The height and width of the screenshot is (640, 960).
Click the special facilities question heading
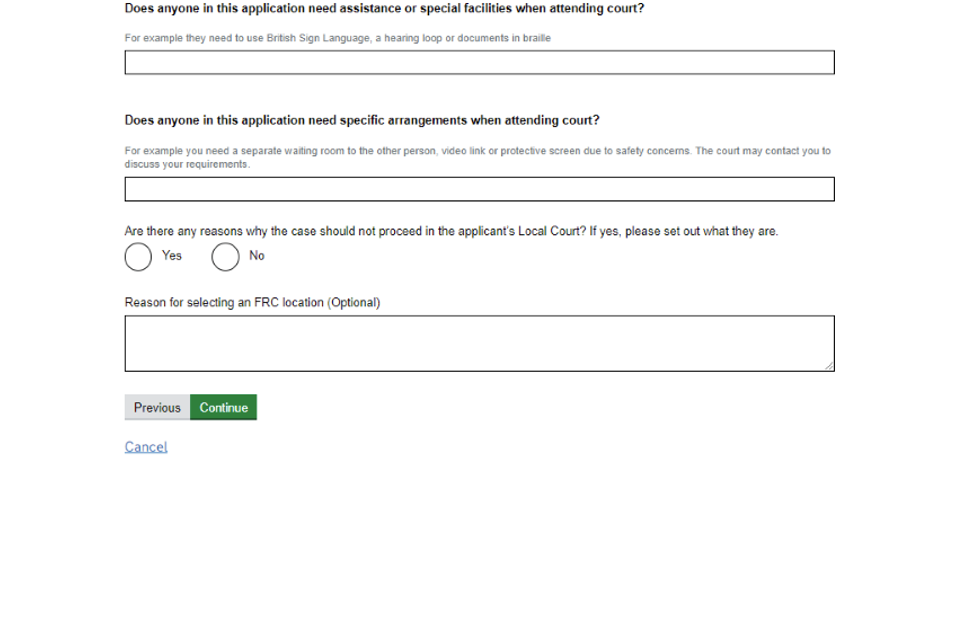[x=384, y=8]
